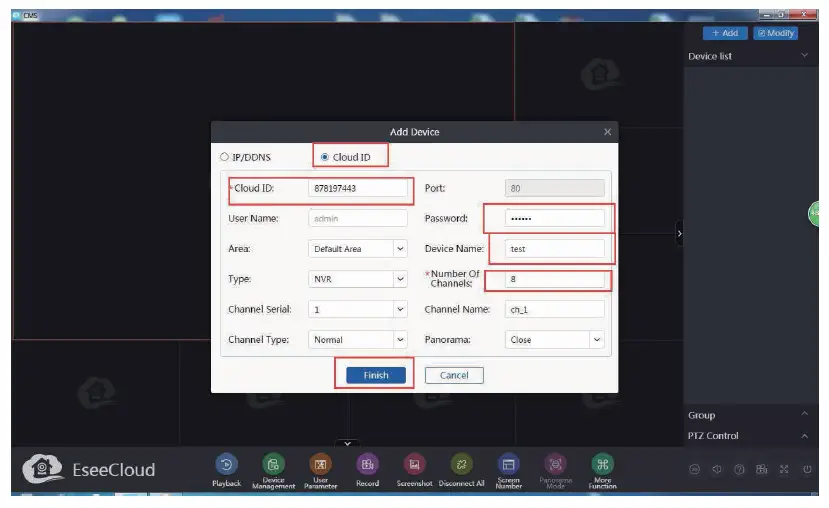Click the down chevron above bottom toolbar

tap(347, 444)
